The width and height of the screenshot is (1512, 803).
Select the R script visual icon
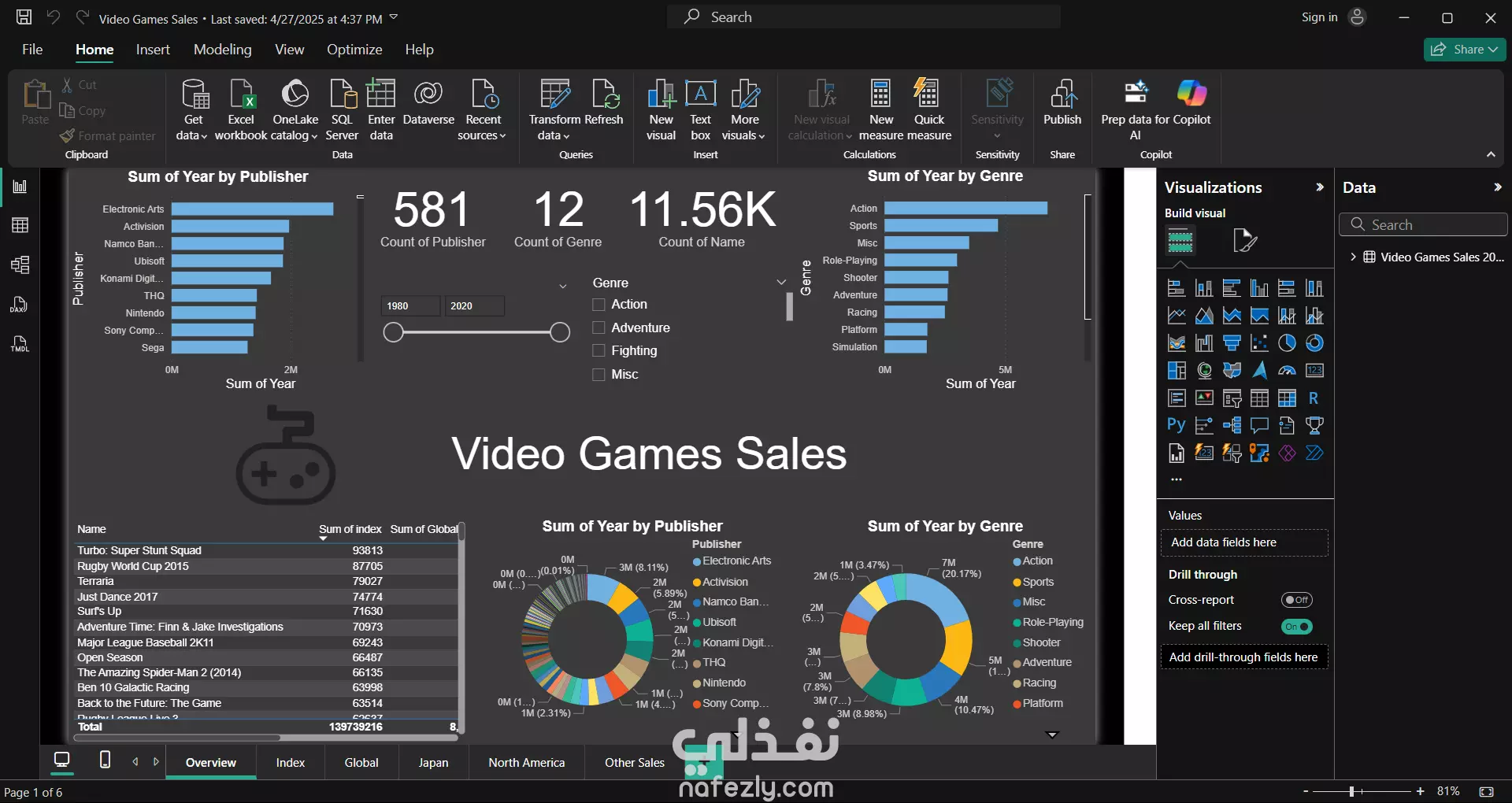coord(1314,398)
